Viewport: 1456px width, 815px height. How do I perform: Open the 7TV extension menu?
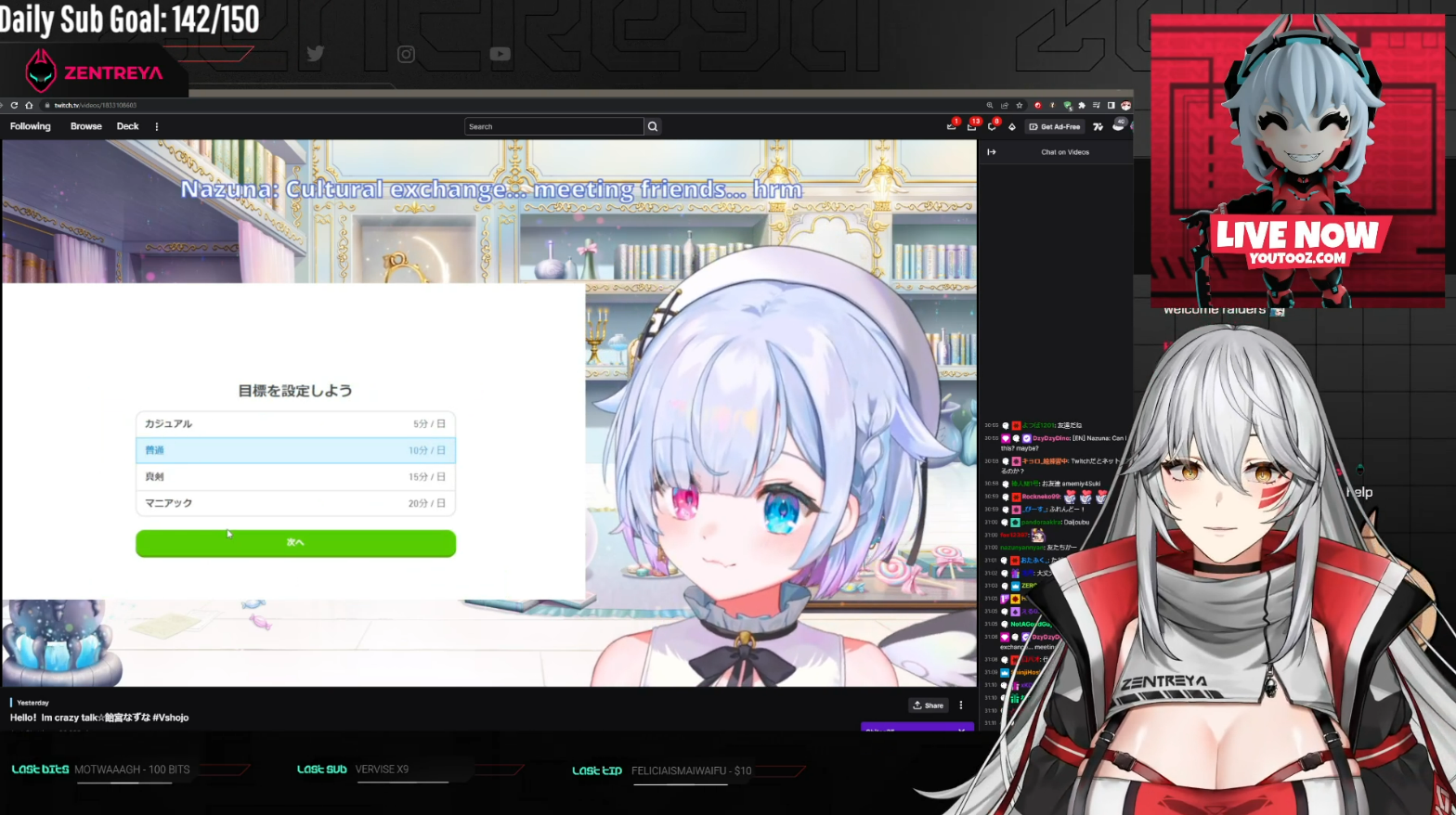pyautogui.click(x=1098, y=126)
